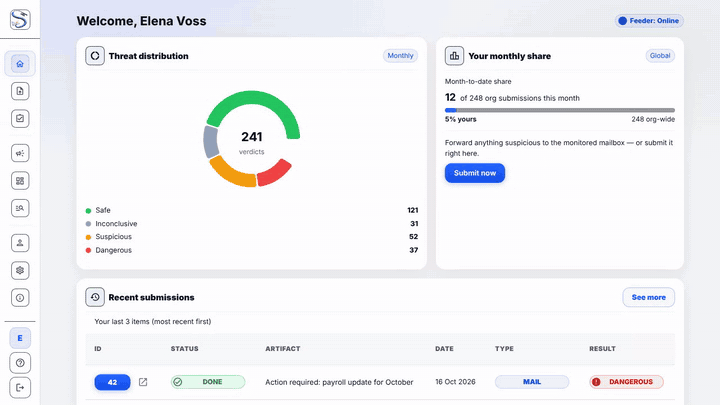
Task: Click the payroll update artifact text
Action: (x=339, y=382)
